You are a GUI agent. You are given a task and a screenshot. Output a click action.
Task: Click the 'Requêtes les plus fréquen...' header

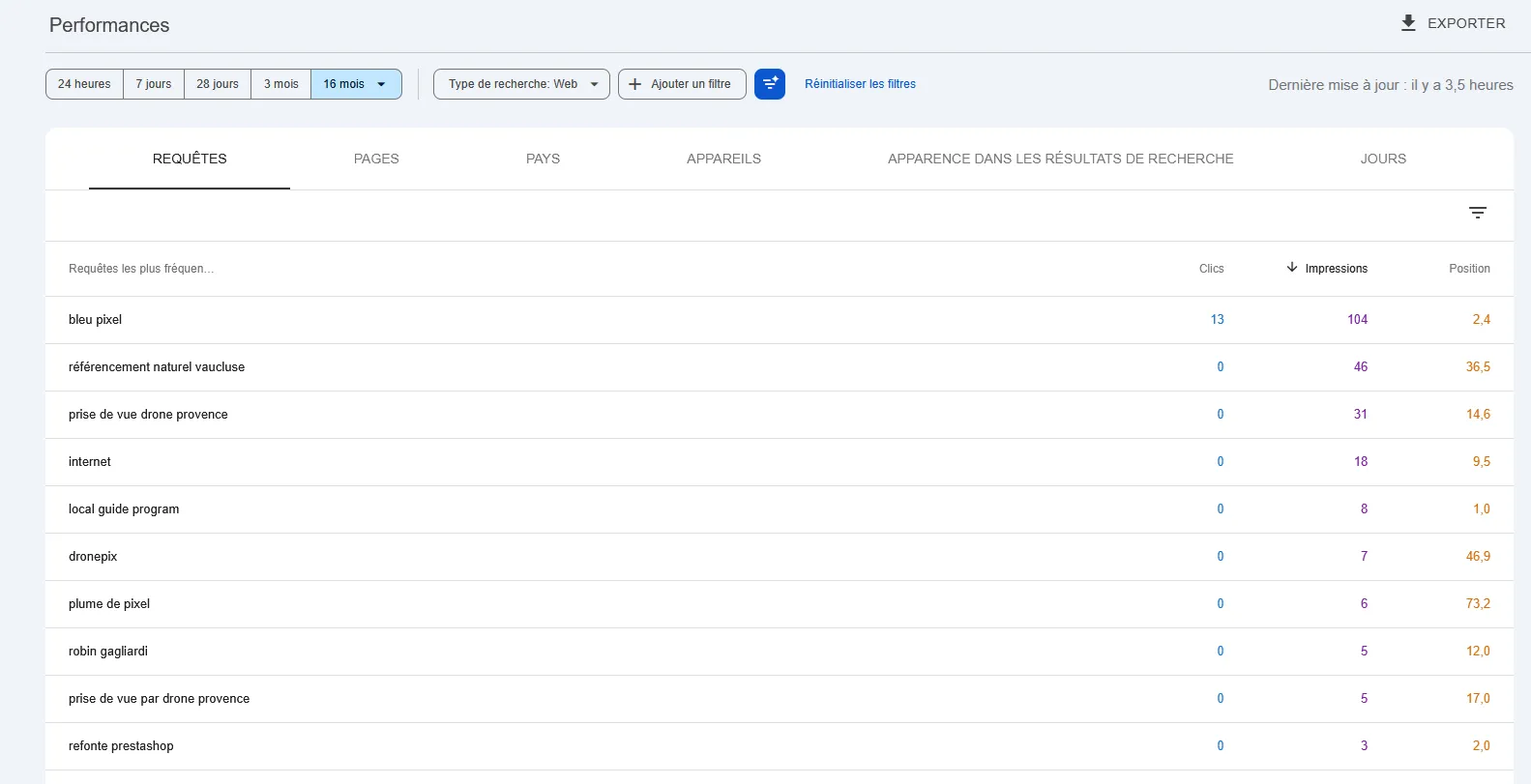pos(141,269)
